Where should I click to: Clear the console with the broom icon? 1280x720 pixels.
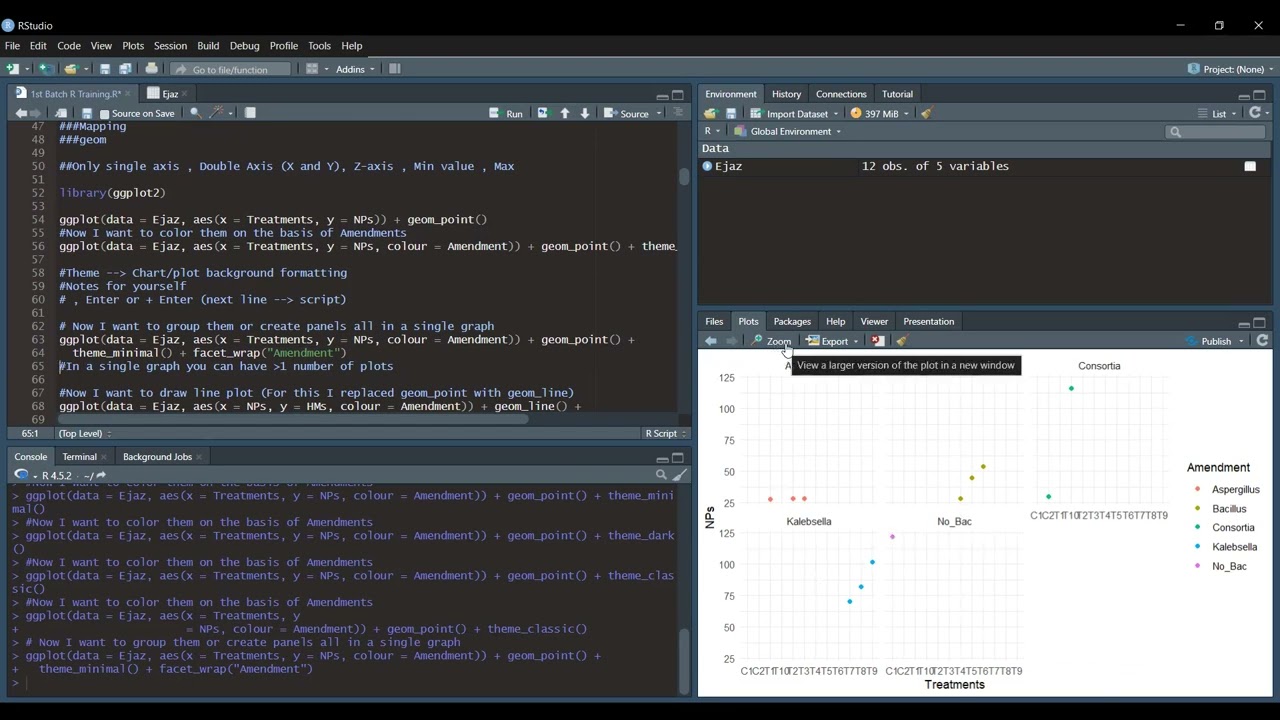coord(680,476)
